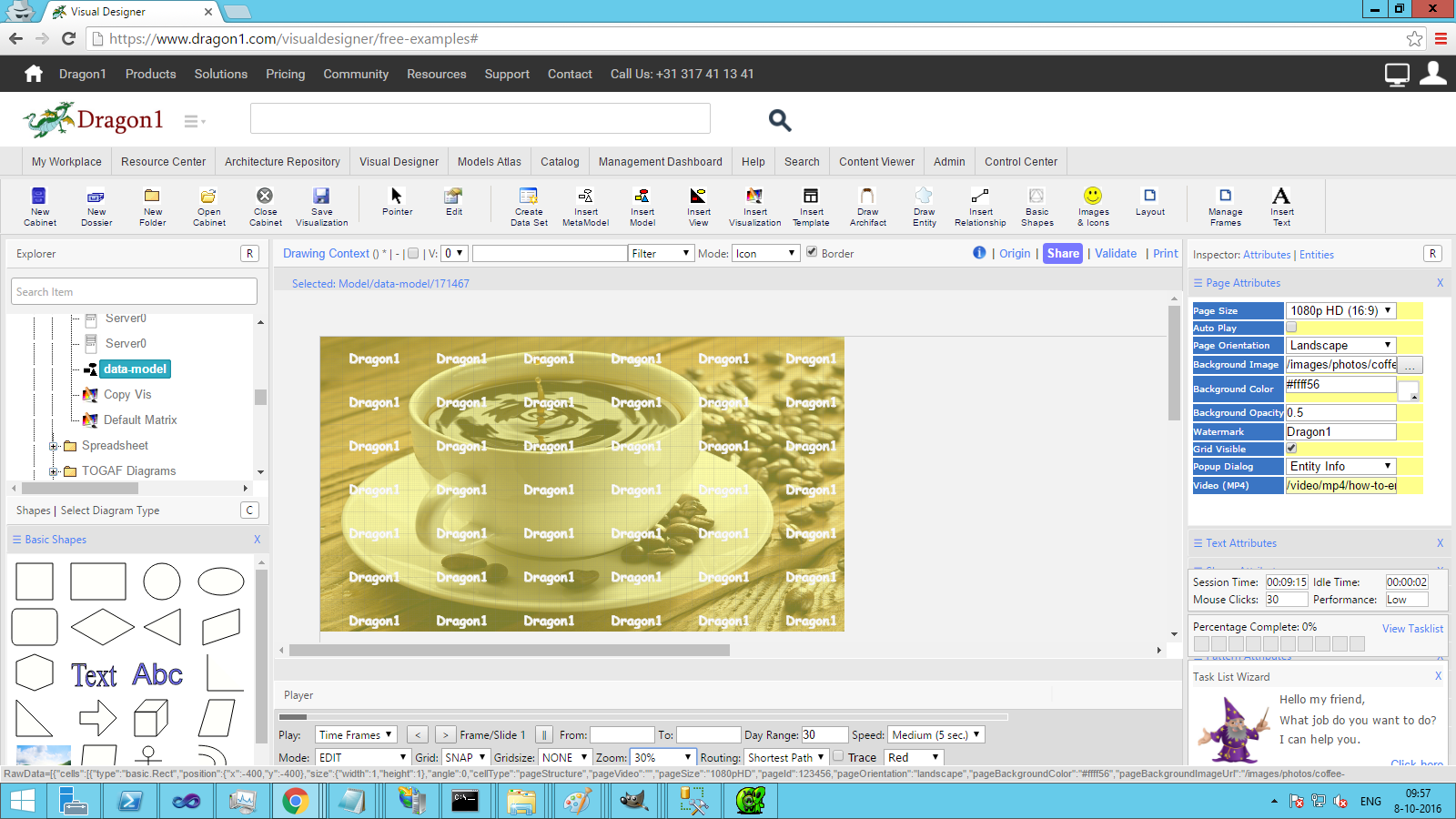The width and height of the screenshot is (1456, 819).
Task: Select Draw Entity tool
Action: point(924,206)
